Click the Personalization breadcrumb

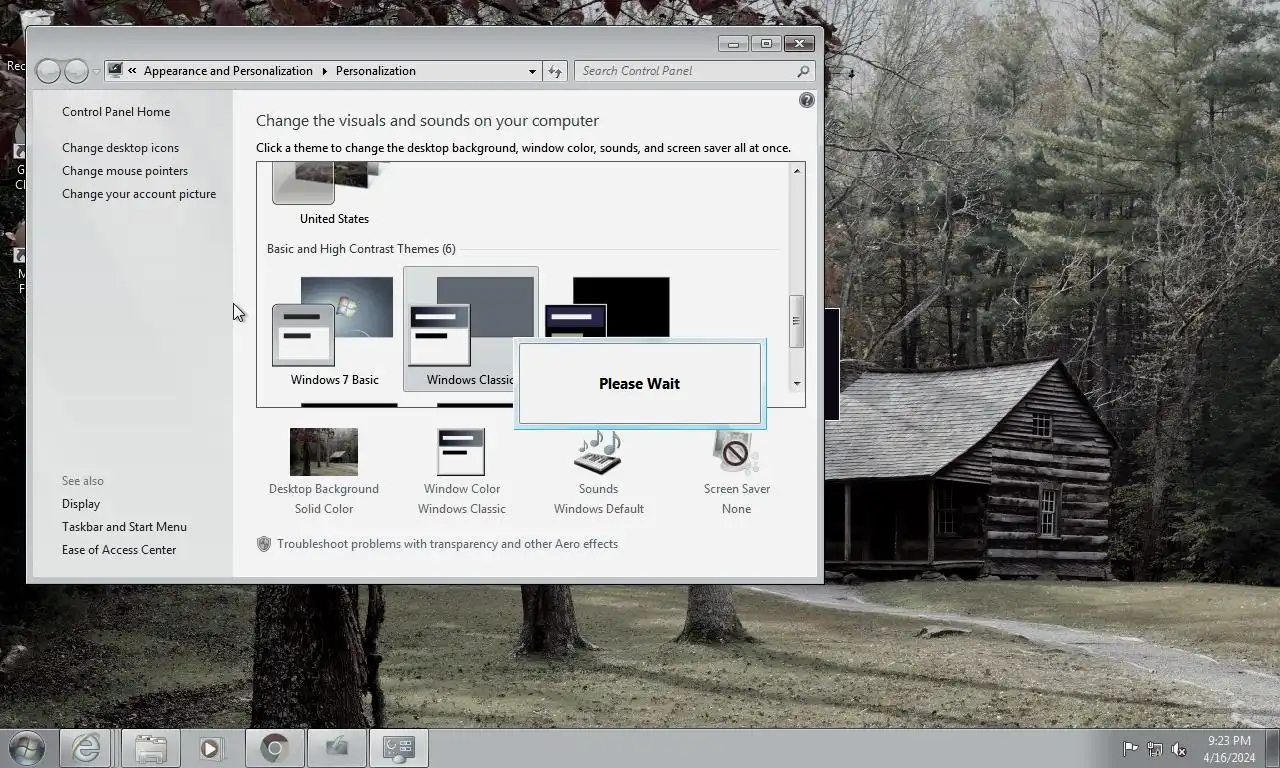click(x=376, y=71)
